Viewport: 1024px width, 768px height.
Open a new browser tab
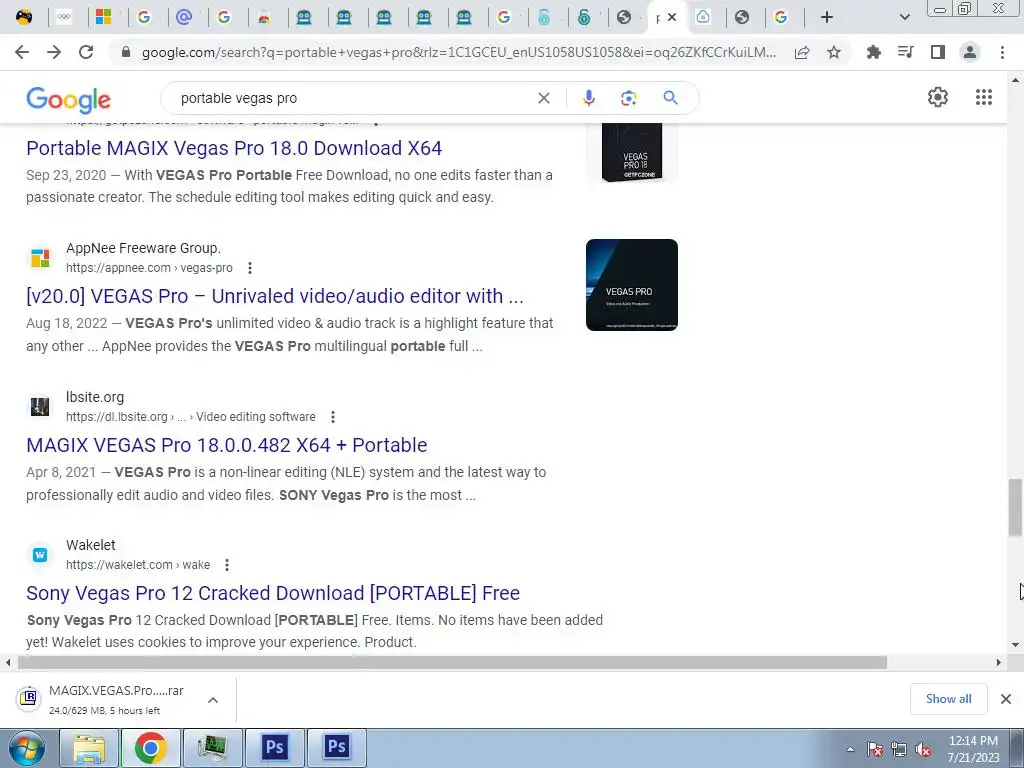827,18
